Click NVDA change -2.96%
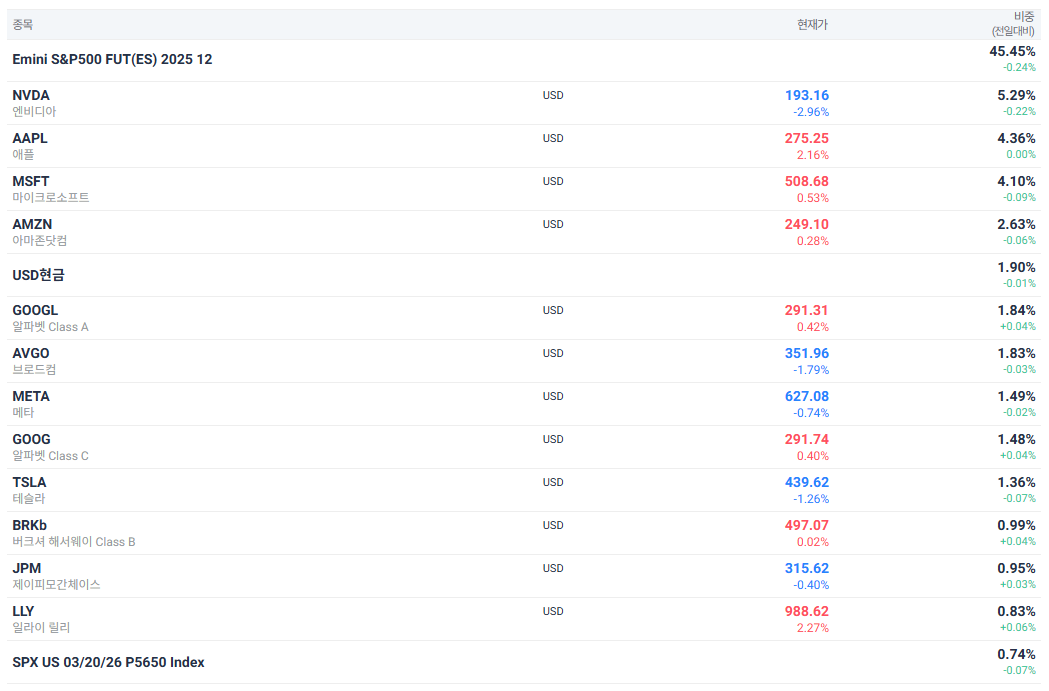This screenshot has width=1049, height=691. point(811,112)
